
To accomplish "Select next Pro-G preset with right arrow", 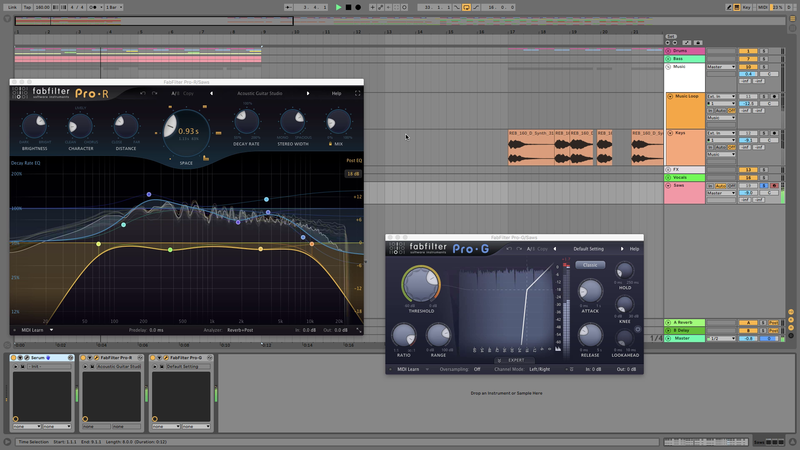I will [x=621, y=249].
